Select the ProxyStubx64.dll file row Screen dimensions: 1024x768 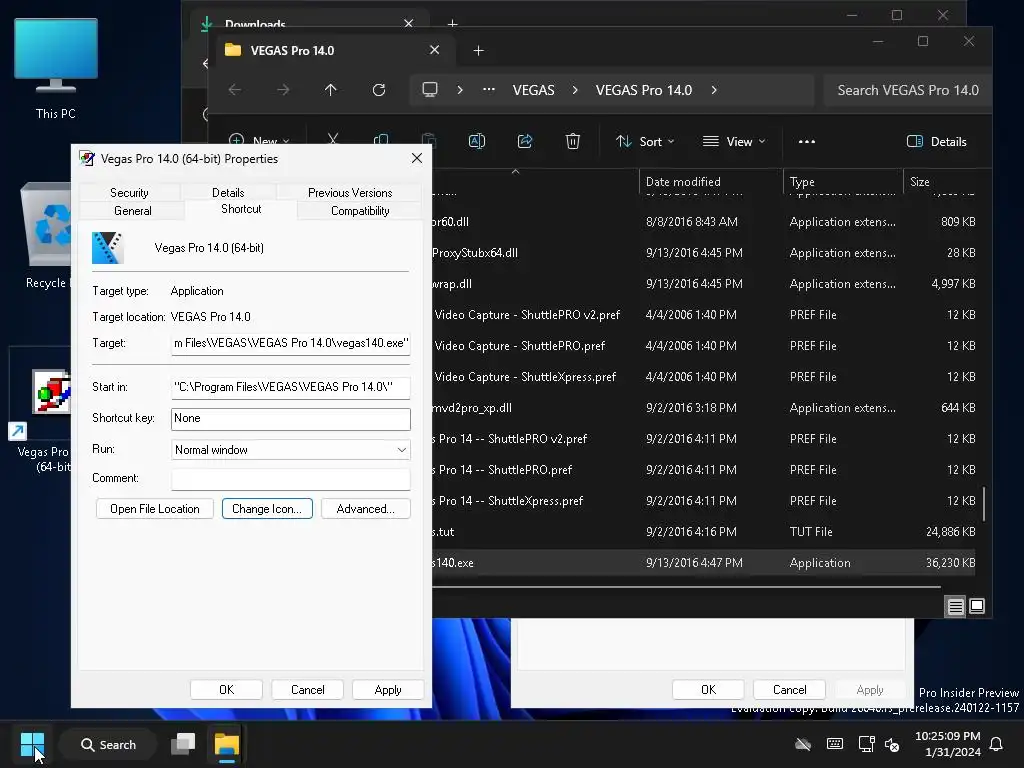click(x=703, y=253)
